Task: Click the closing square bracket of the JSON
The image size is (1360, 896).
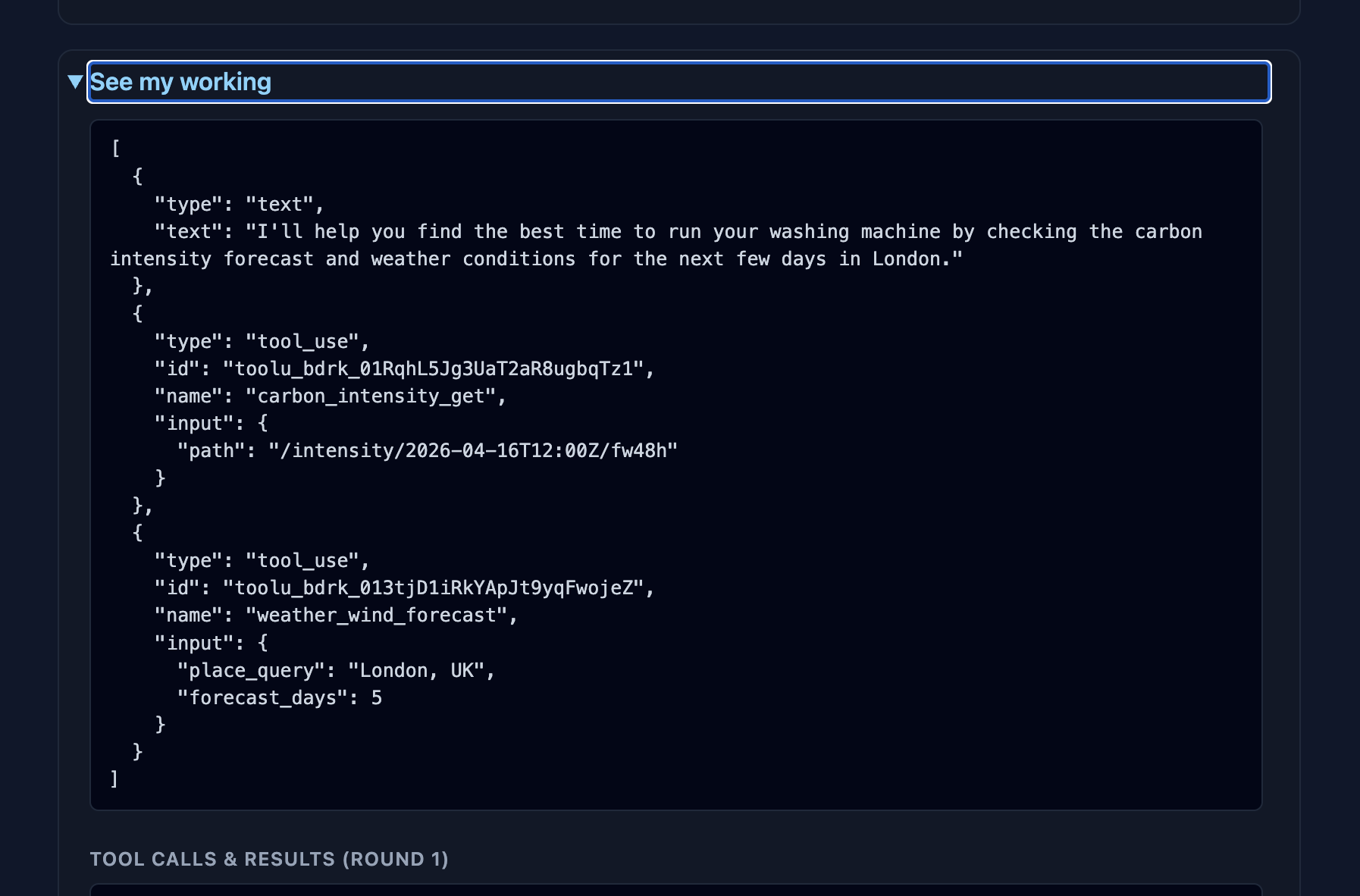Action: click(x=114, y=779)
